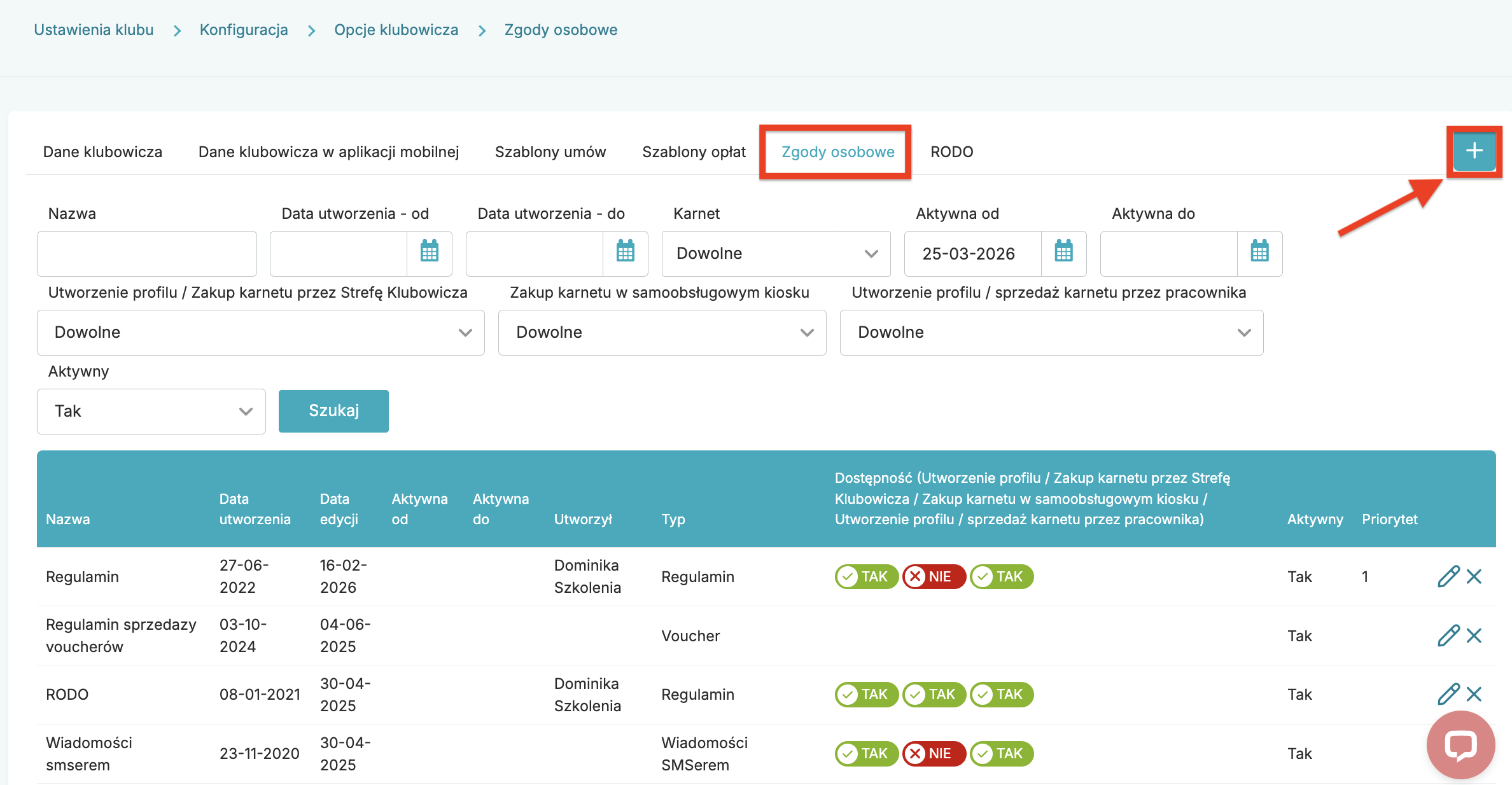1512x785 pixels.
Task: Open the Aktywna od calendar picker
Action: pos(1063,253)
